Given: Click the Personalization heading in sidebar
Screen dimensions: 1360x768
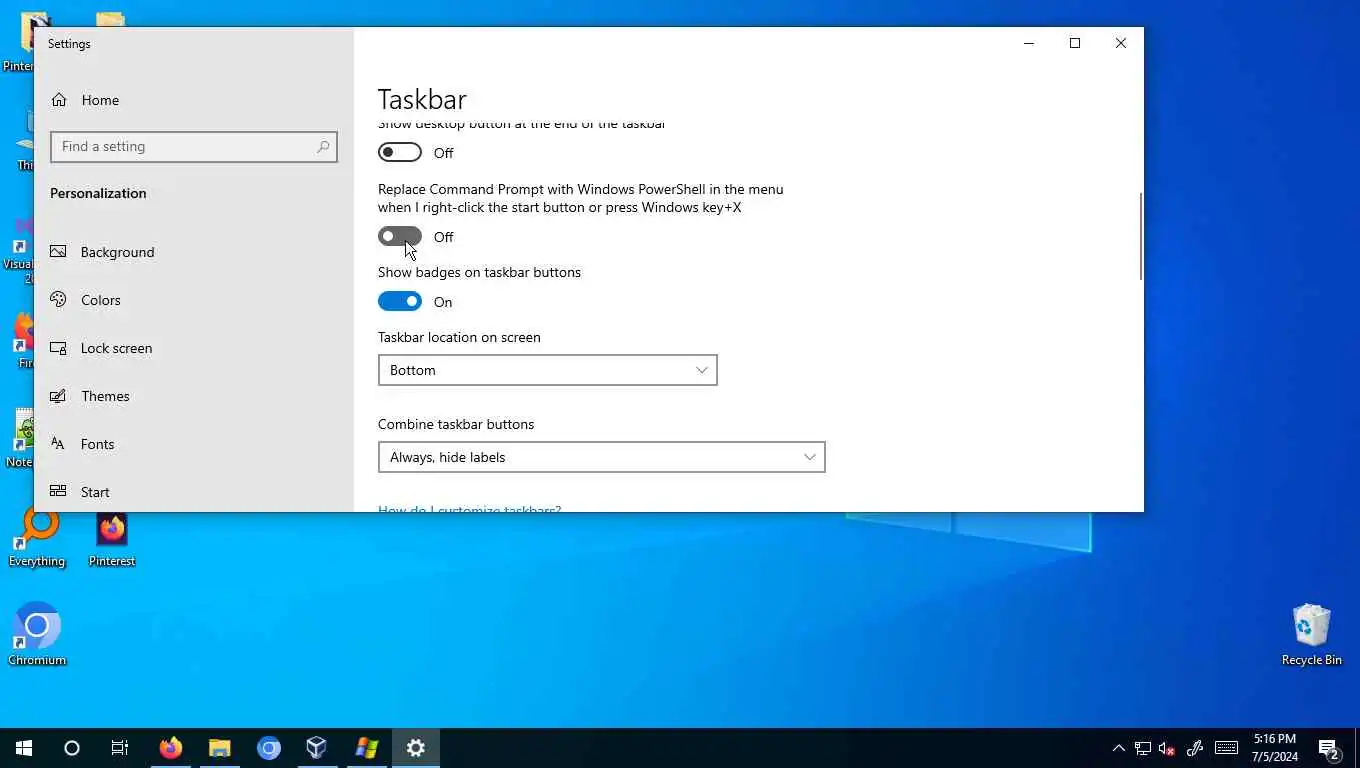Looking at the screenshot, I should tap(98, 193).
